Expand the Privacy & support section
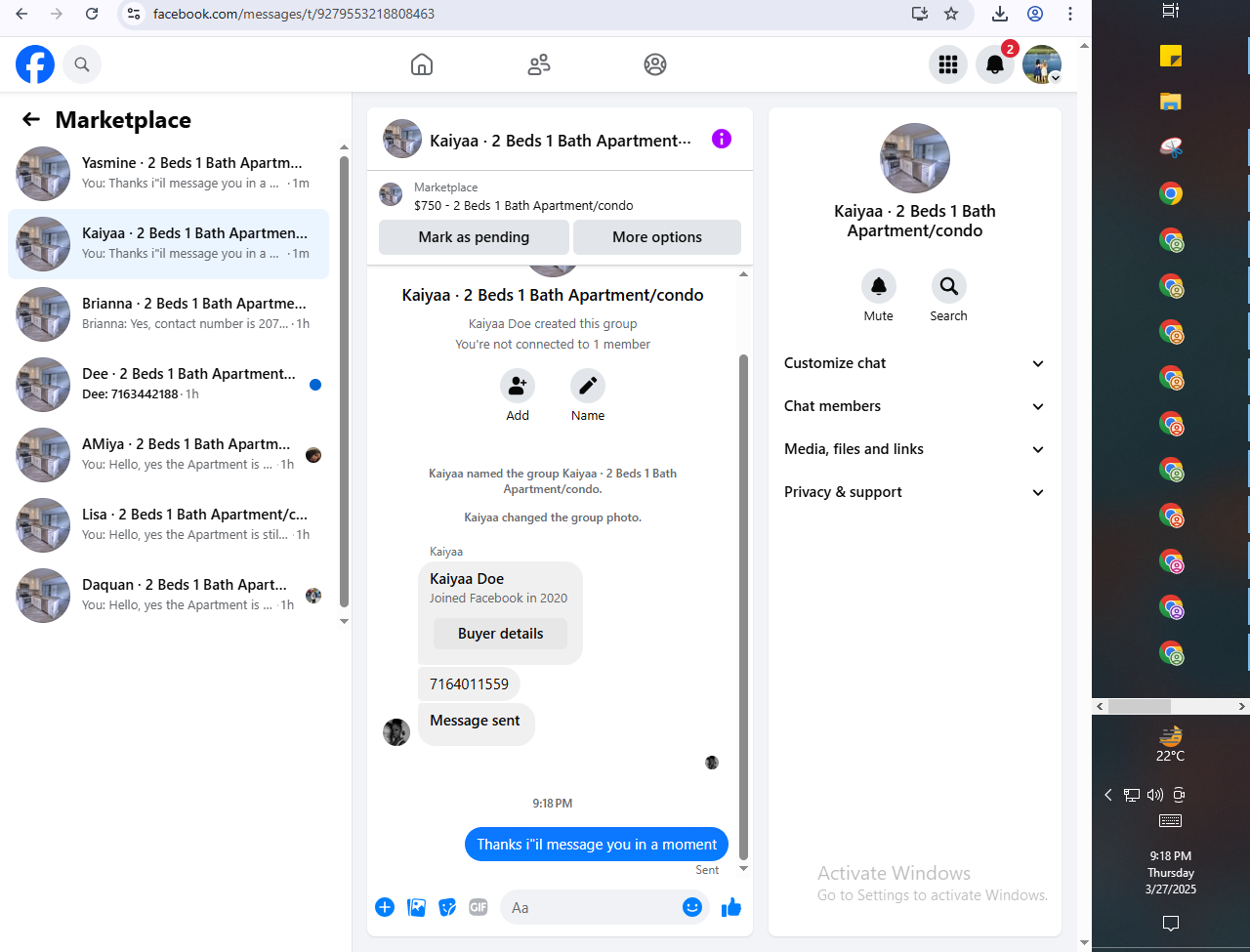 pos(914,492)
